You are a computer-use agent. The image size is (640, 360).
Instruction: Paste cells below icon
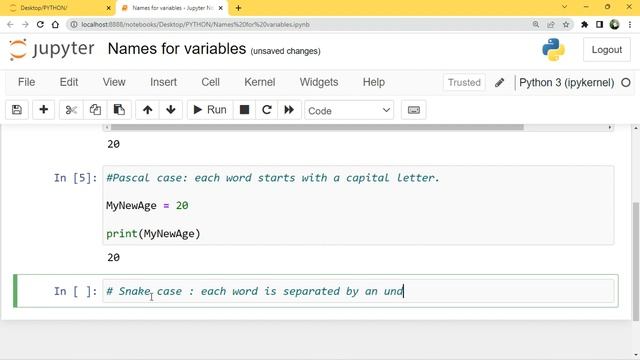[119, 110]
